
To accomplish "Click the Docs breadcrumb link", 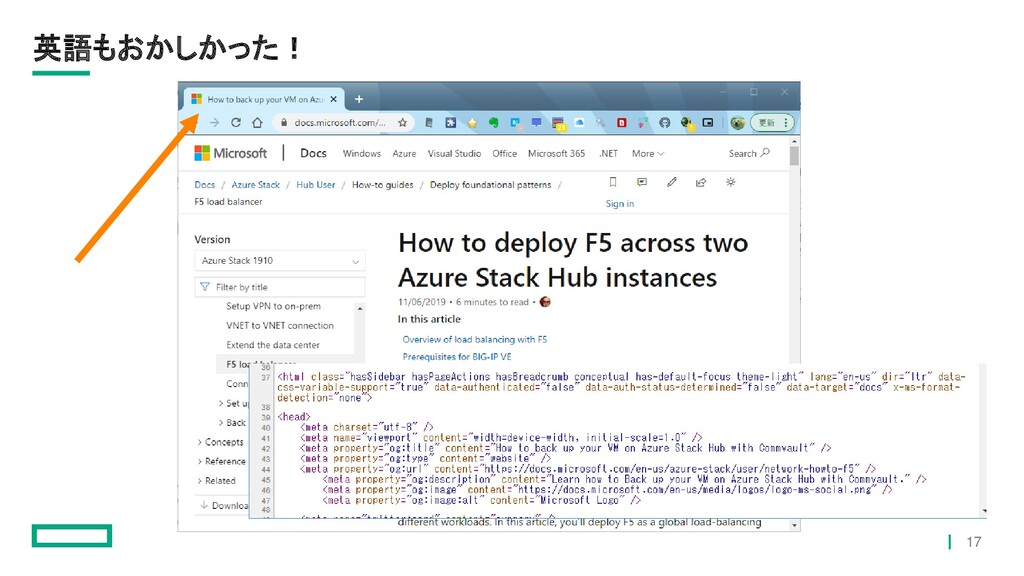I will click(204, 185).
